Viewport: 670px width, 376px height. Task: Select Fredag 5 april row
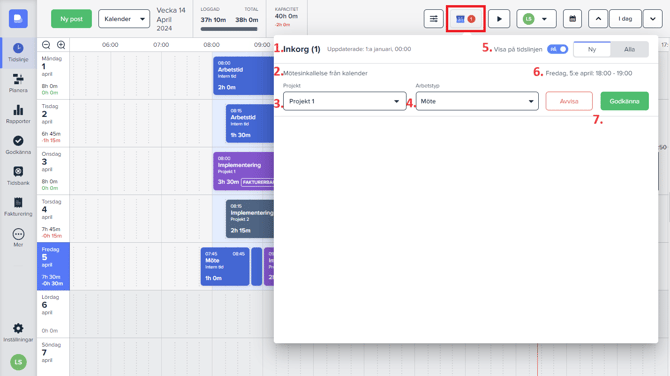pos(53,267)
